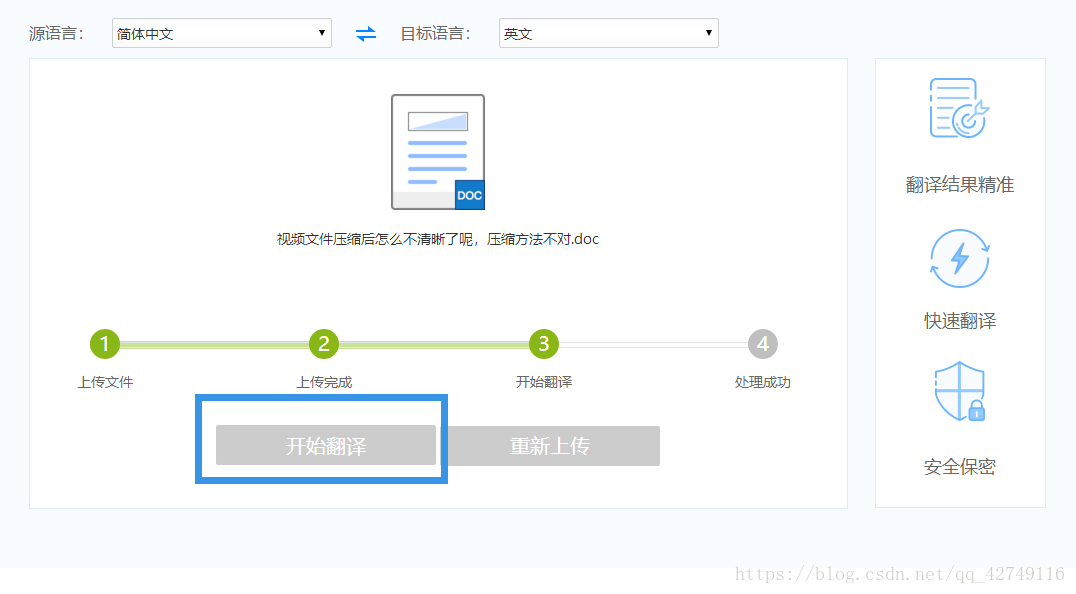Image resolution: width=1076 pixels, height=594 pixels.
Task: Click step 4 circle 处理成功
Action: pos(762,344)
